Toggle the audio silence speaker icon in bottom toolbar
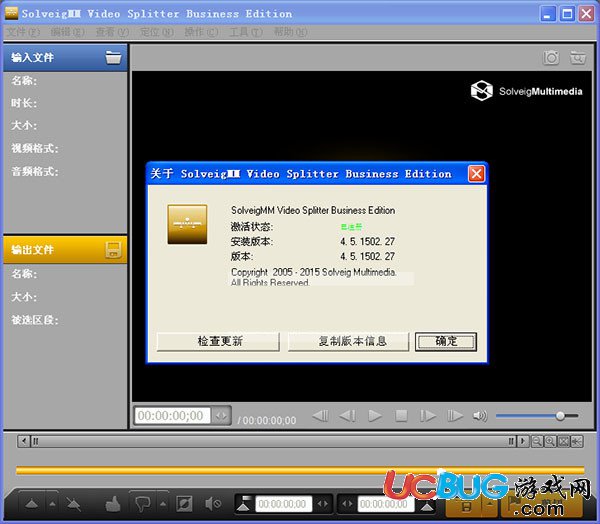The image size is (600, 524). pyautogui.click(x=213, y=504)
